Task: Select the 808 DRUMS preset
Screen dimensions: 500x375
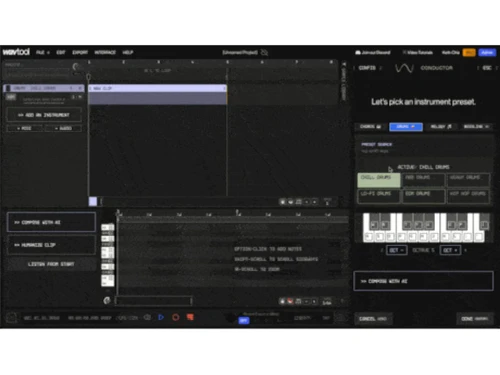Action: [424, 180]
